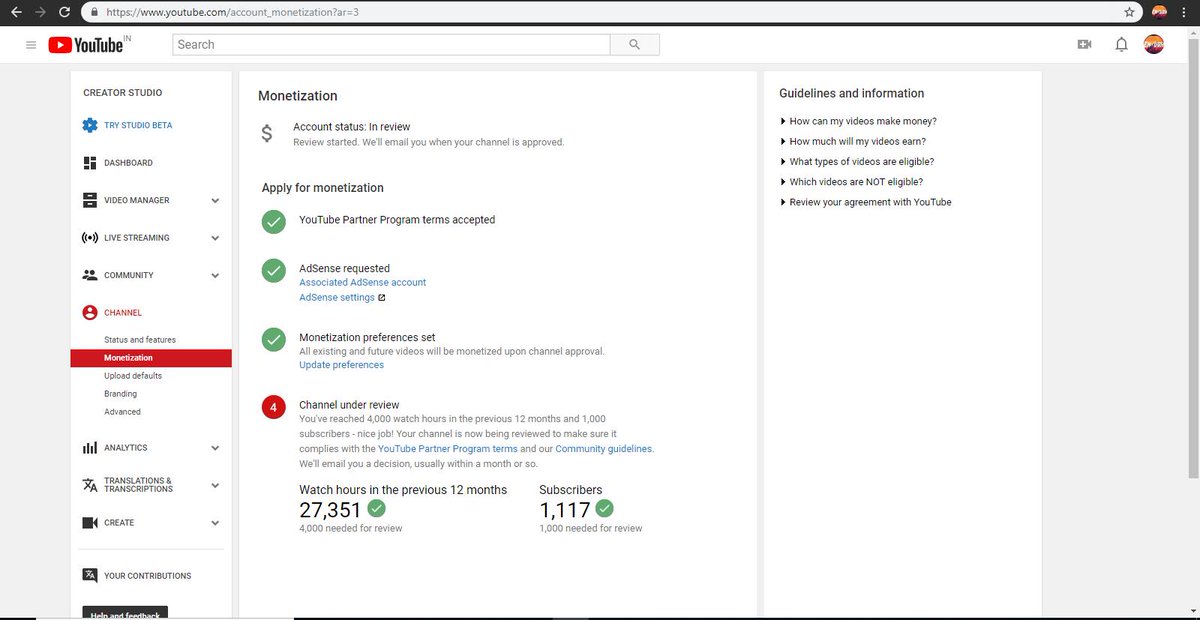The image size is (1200, 620).
Task: Click 'Account status: In review' text
Action: 352,127
